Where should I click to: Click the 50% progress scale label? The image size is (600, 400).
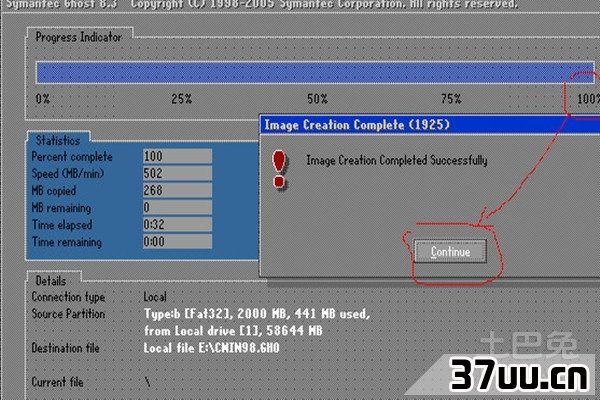[317, 99]
